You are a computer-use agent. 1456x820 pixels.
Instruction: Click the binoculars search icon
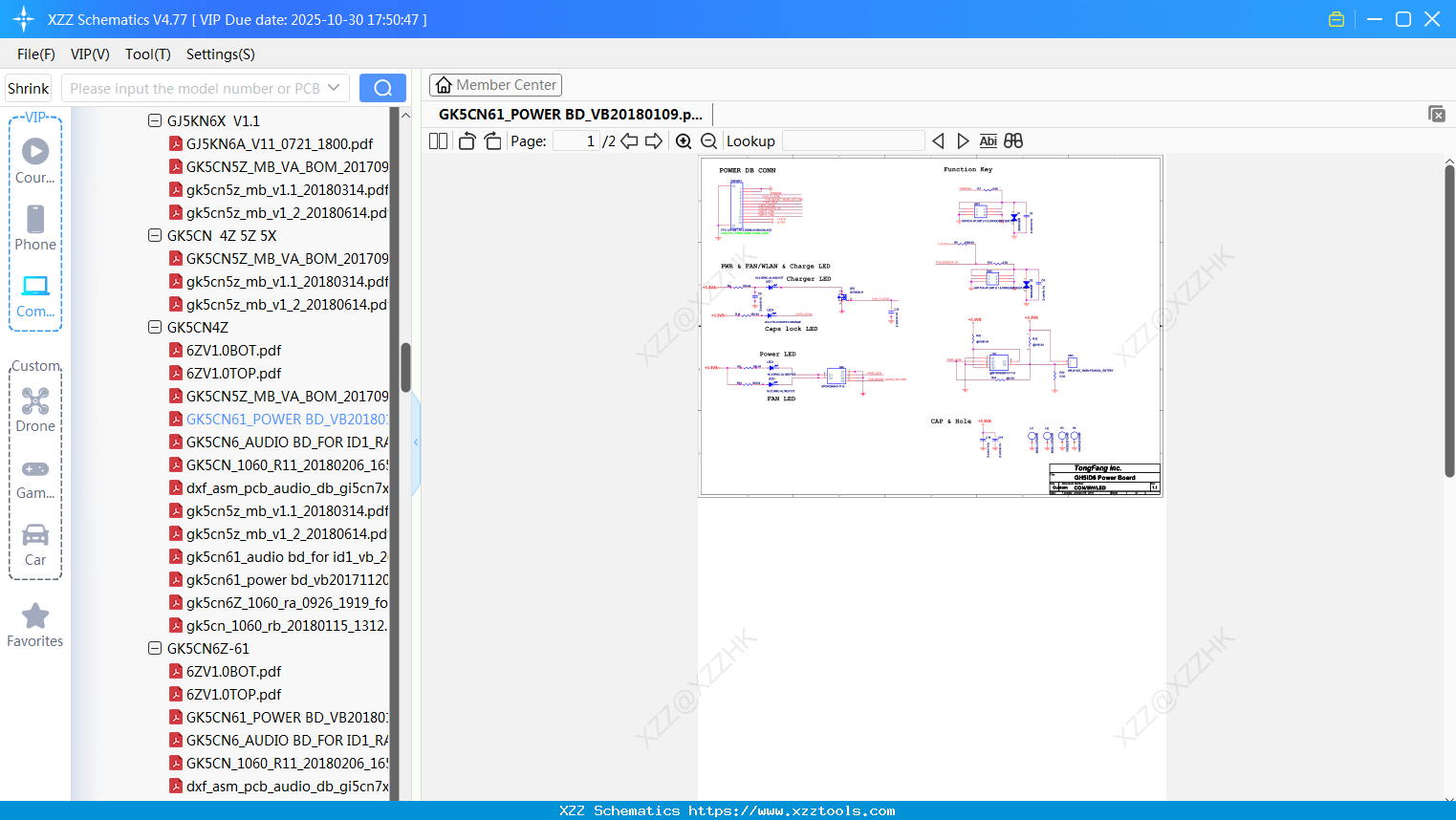(x=1013, y=141)
